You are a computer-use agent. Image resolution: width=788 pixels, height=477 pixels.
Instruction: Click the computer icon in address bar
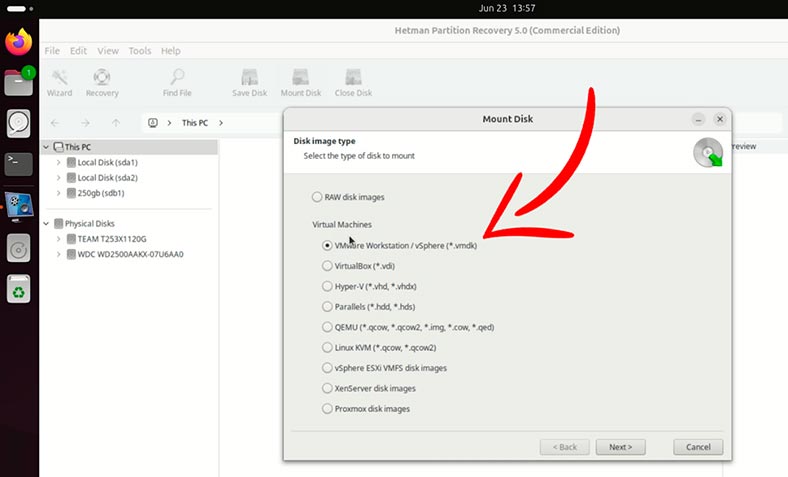click(153, 123)
